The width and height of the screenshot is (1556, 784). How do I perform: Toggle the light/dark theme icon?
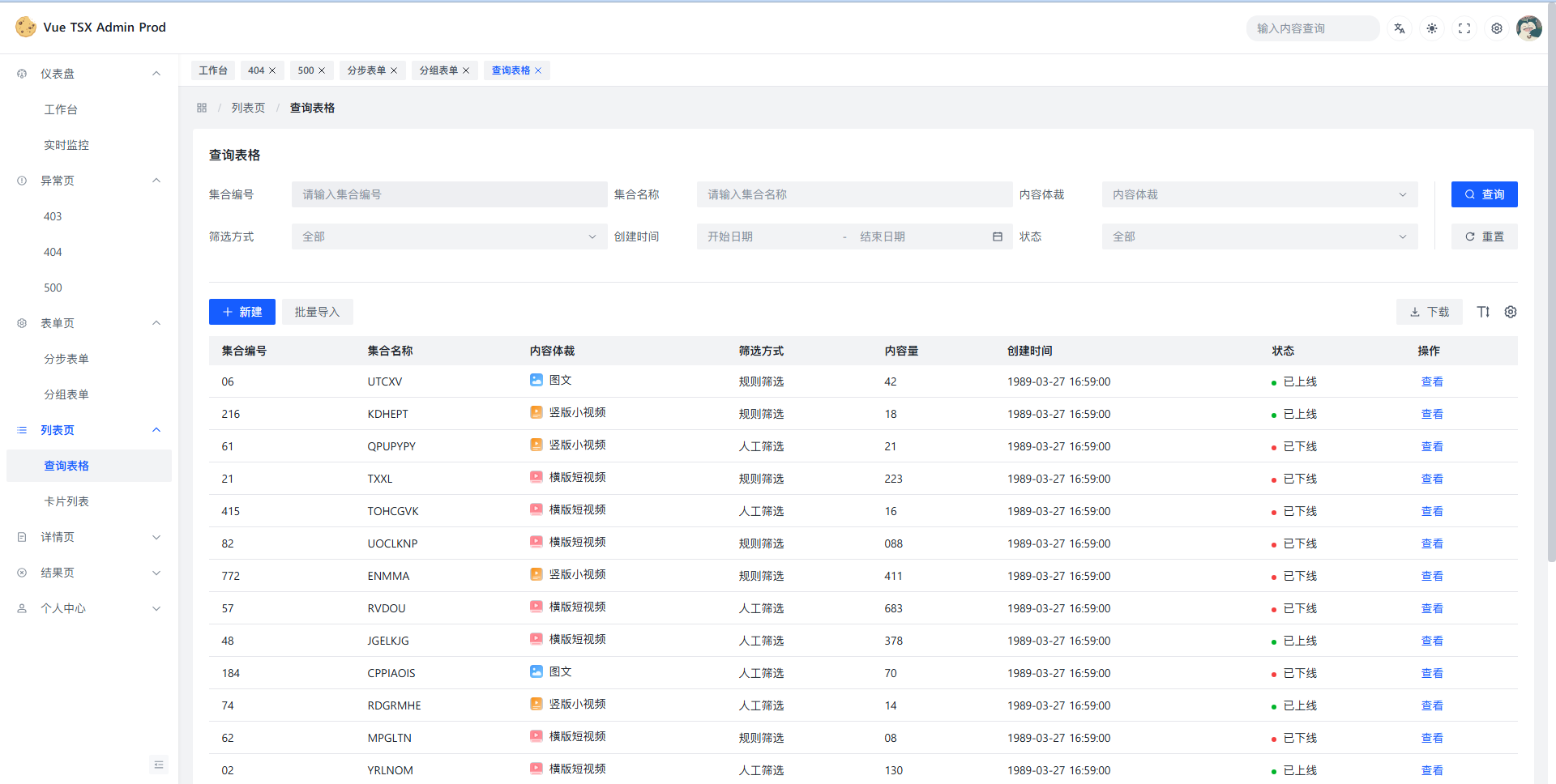[x=1432, y=28]
